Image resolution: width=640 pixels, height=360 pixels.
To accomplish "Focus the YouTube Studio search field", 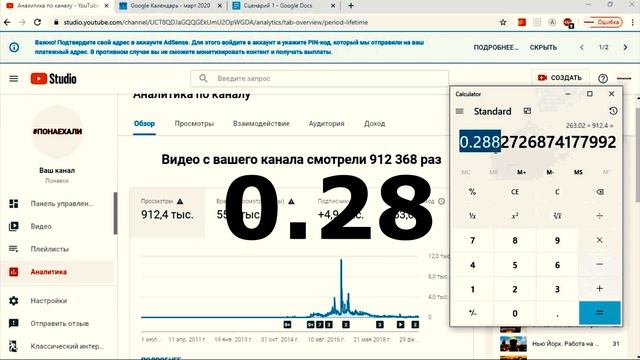I will 320,78.
